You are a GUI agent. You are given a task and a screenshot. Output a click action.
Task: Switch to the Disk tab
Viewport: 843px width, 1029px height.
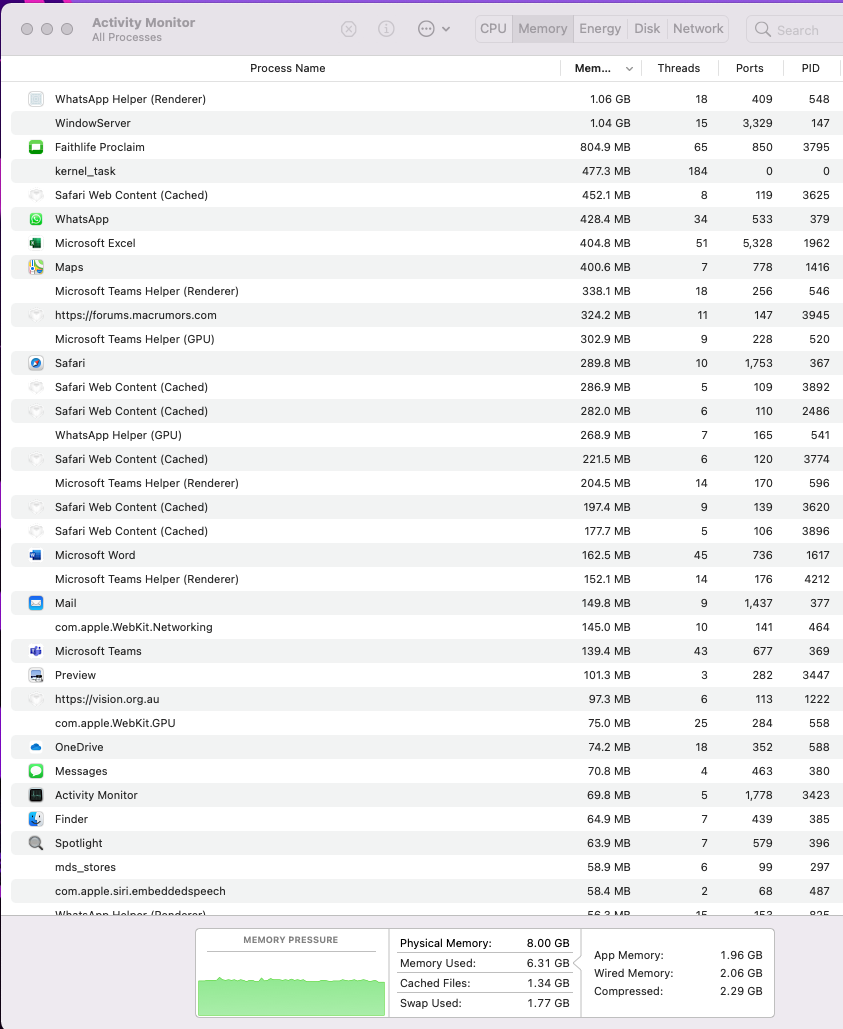(647, 29)
